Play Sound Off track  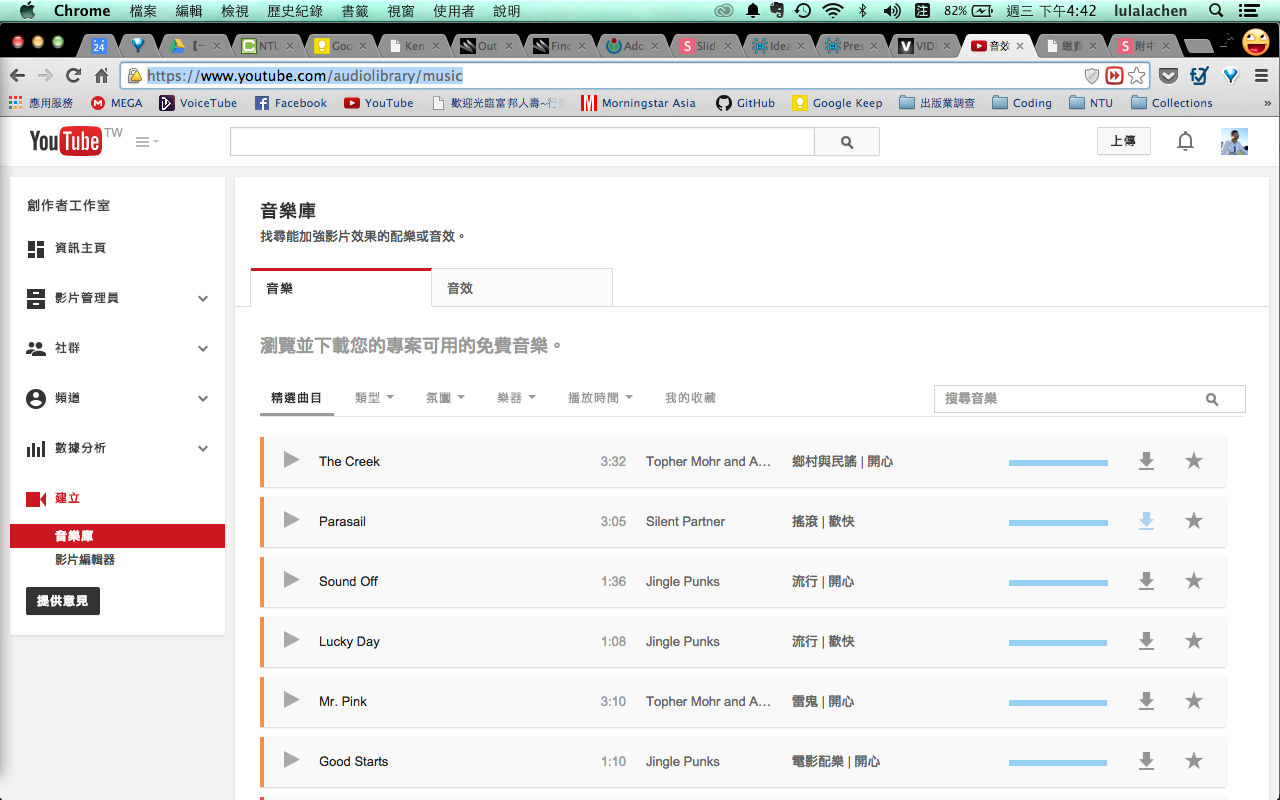click(291, 580)
